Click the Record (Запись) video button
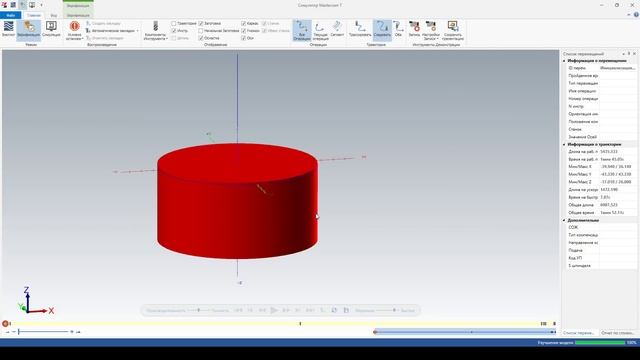Screen dimensions: 640x360 click(x=414, y=29)
